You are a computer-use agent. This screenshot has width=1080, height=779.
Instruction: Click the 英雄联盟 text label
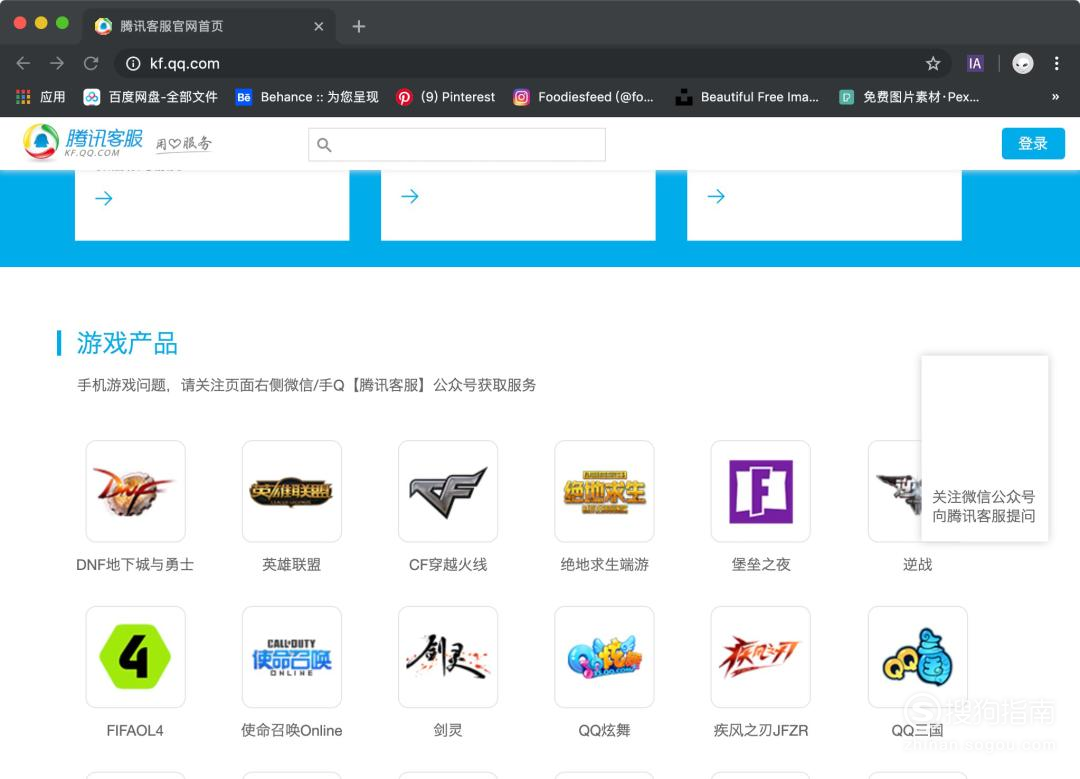point(291,565)
